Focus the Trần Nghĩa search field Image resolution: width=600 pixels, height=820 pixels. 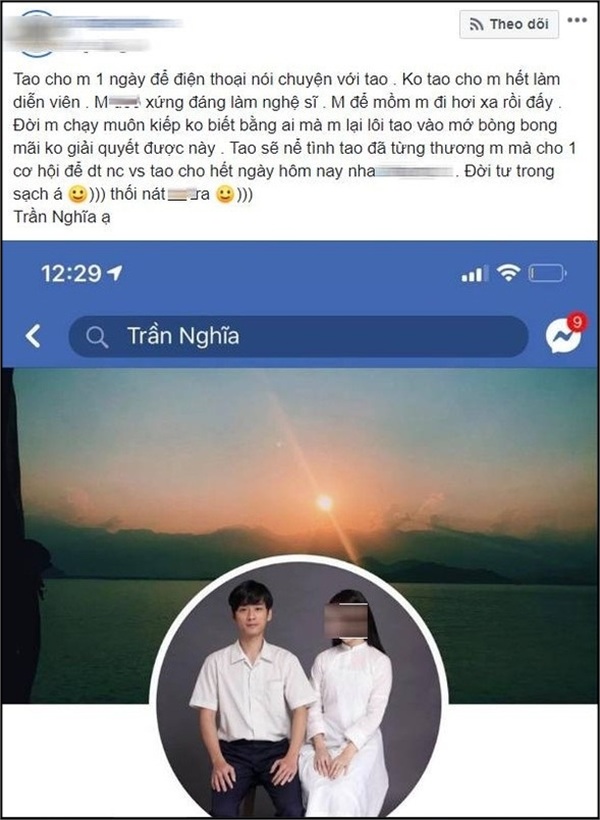(298, 336)
